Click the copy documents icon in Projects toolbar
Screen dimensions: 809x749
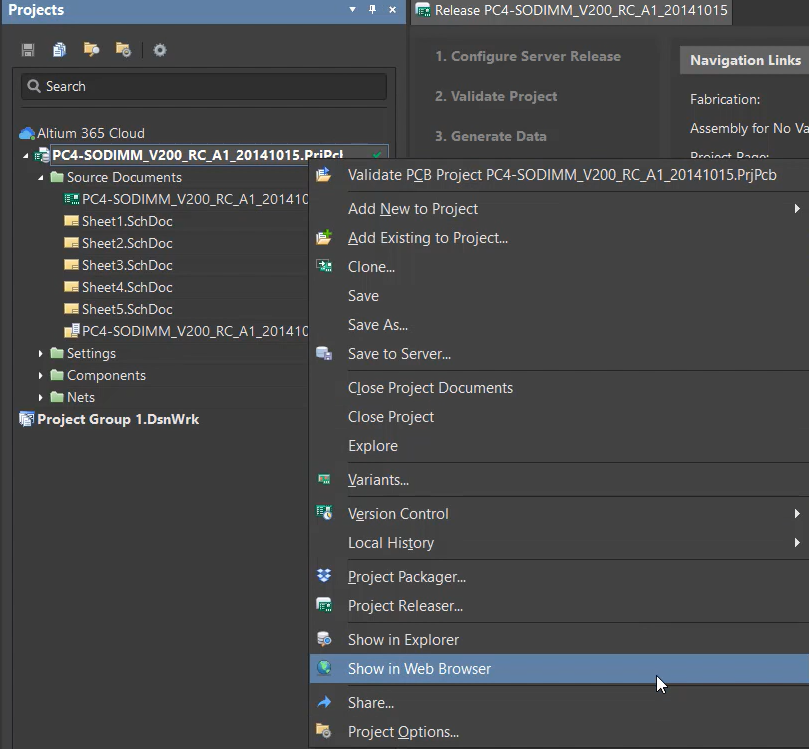60,50
